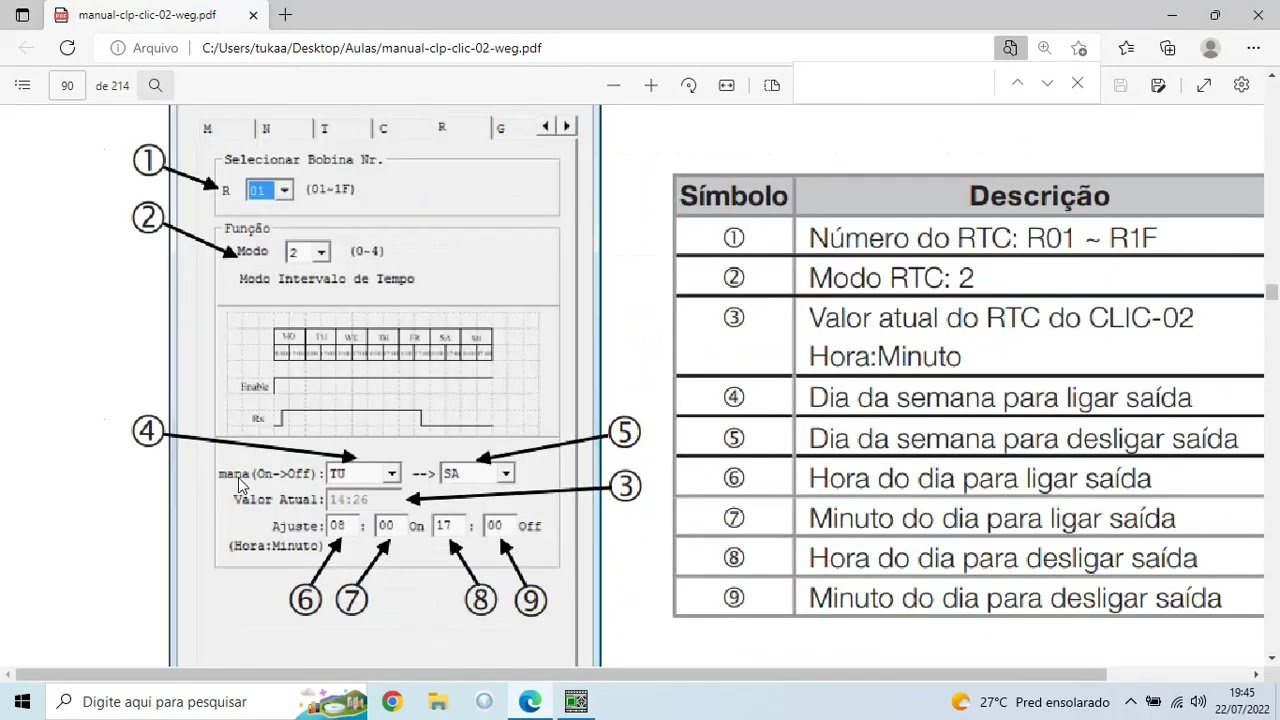Zoom out of the PDF
Viewport: 1280px width, 720px height.
pos(613,86)
